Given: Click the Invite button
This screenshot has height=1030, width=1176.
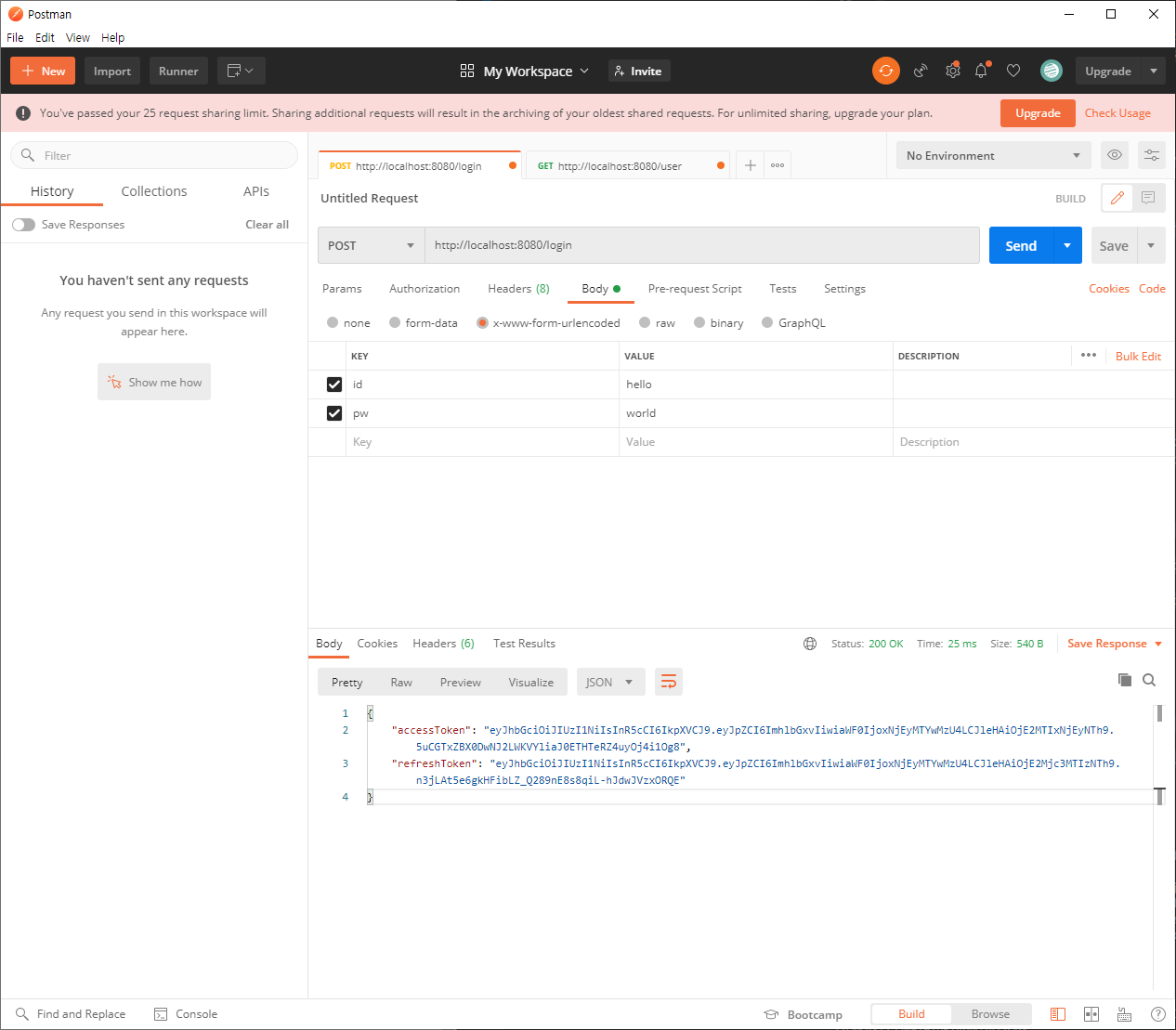Looking at the screenshot, I should [x=639, y=71].
